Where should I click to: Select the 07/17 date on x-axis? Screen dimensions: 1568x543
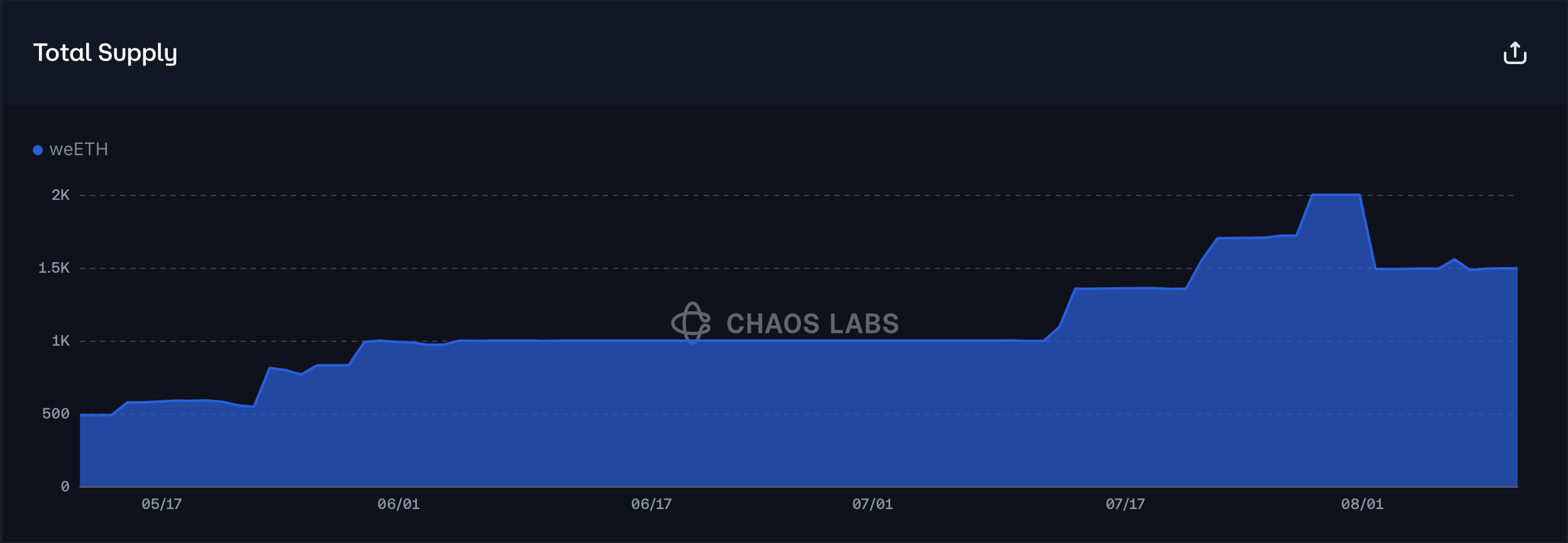coord(1125,504)
